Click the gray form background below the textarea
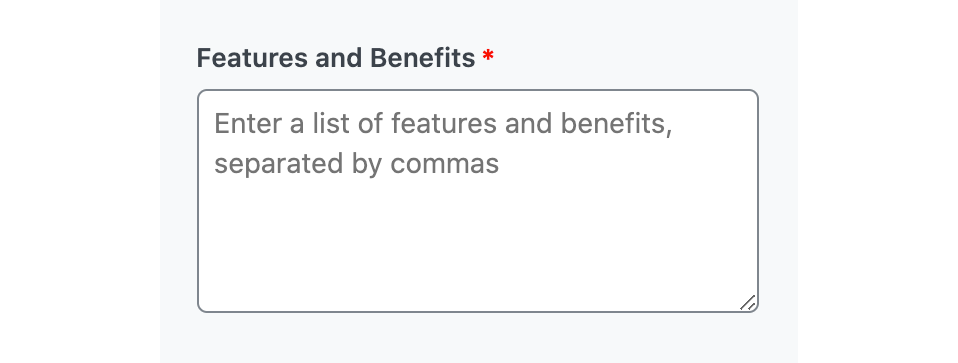The width and height of the screenshot is (958, 363). pos(478,339)
